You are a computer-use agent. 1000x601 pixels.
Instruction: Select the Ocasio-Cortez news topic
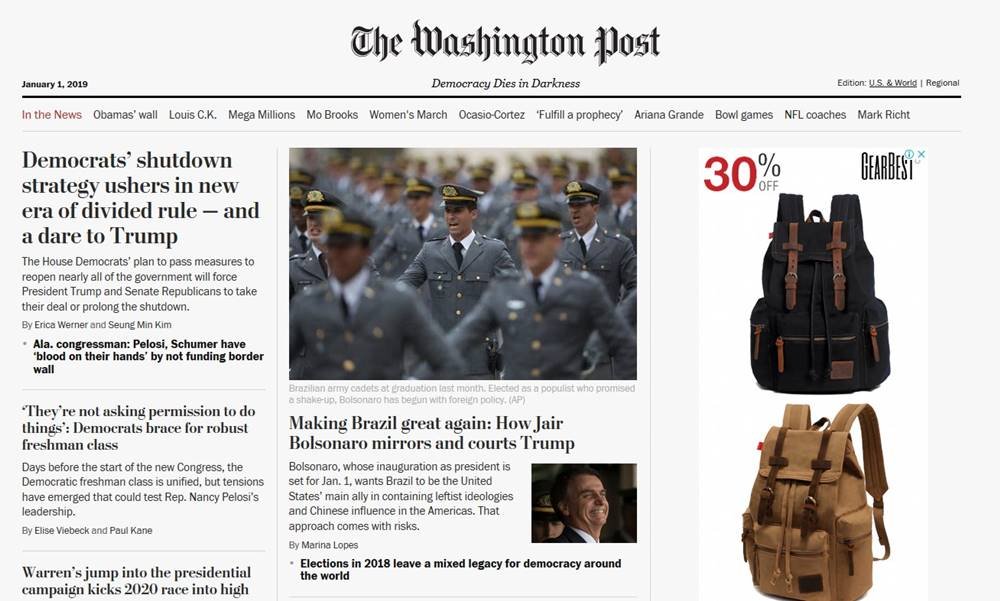[x=491, y=115]
